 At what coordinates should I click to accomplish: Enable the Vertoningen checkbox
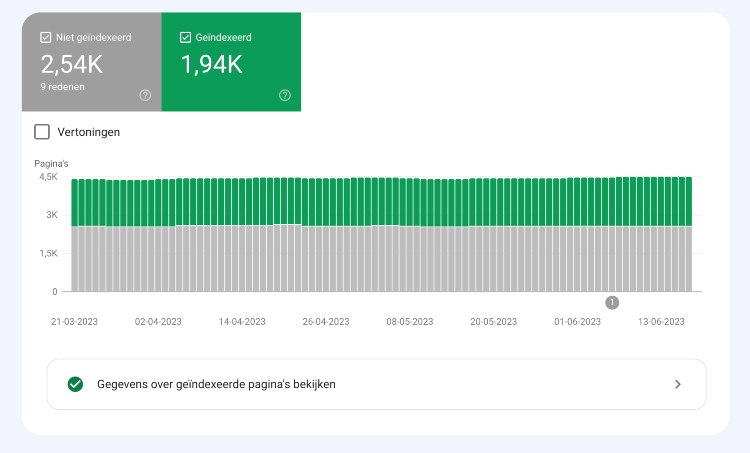coord(42,131)
